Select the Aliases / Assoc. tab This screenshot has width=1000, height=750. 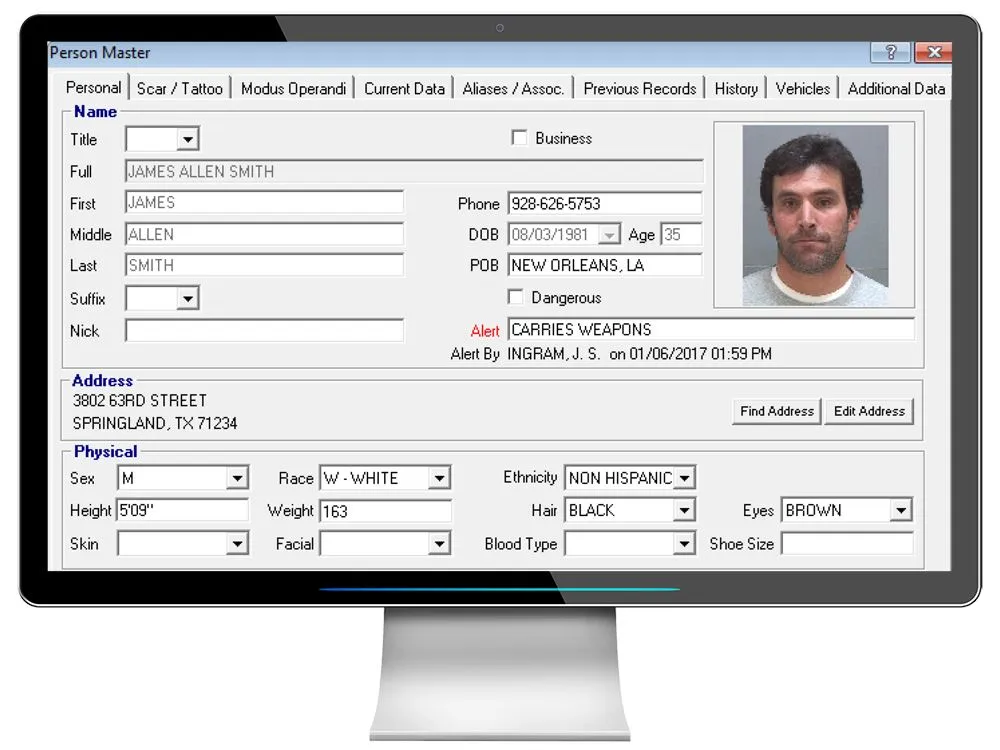(x=512, y=88)
